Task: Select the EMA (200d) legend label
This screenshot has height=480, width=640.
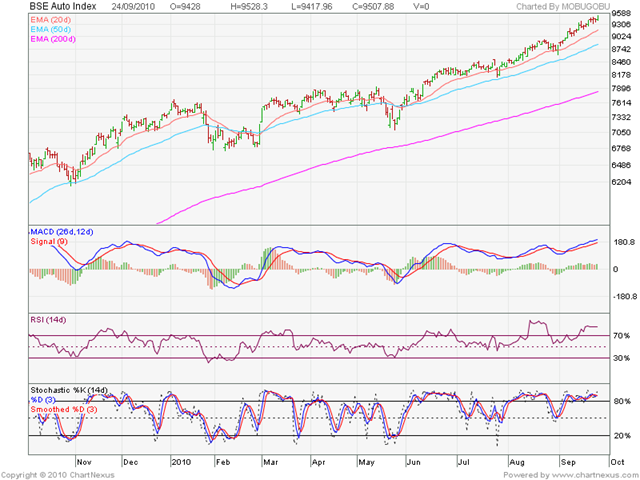Action: [53, 39]
